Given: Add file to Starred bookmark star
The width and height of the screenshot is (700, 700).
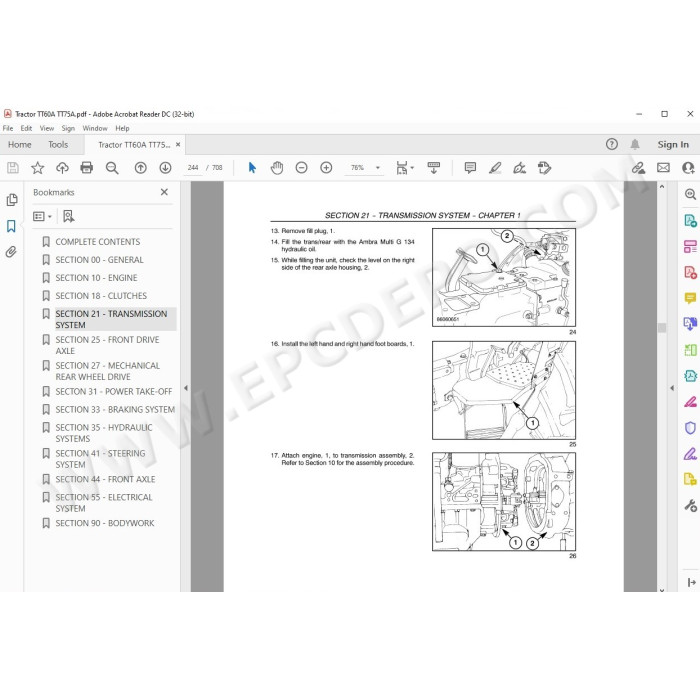Looking at the screenshot, I should pos(38,168).
